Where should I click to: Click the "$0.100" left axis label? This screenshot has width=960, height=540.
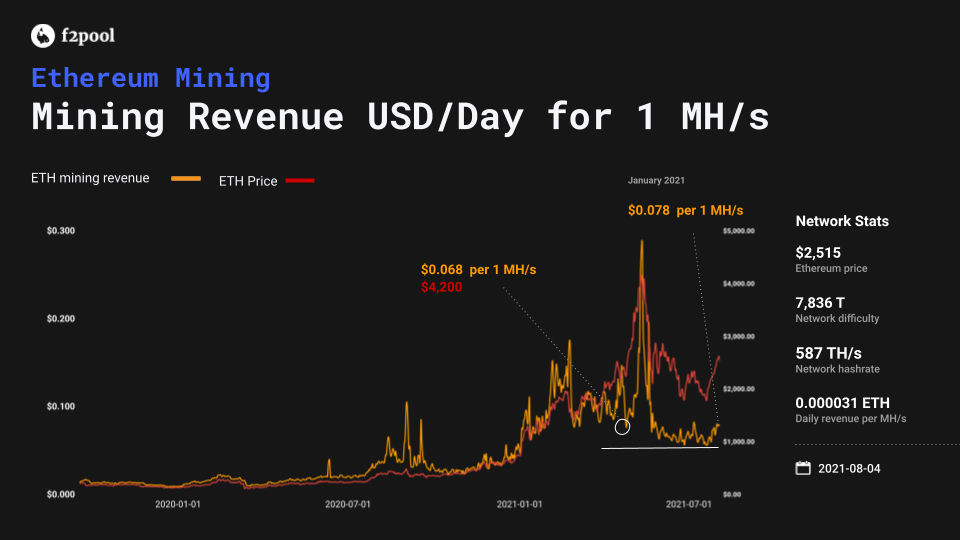pyautogui.click(x=61, y=407)
